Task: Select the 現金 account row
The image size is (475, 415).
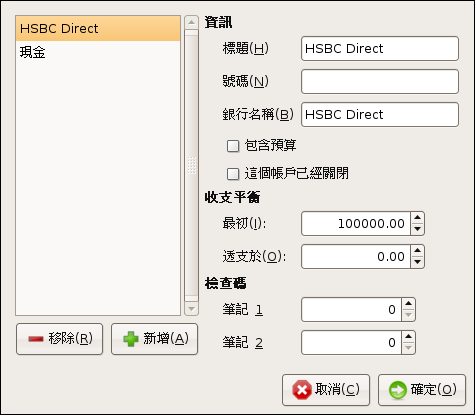Action: pos(98,53)
